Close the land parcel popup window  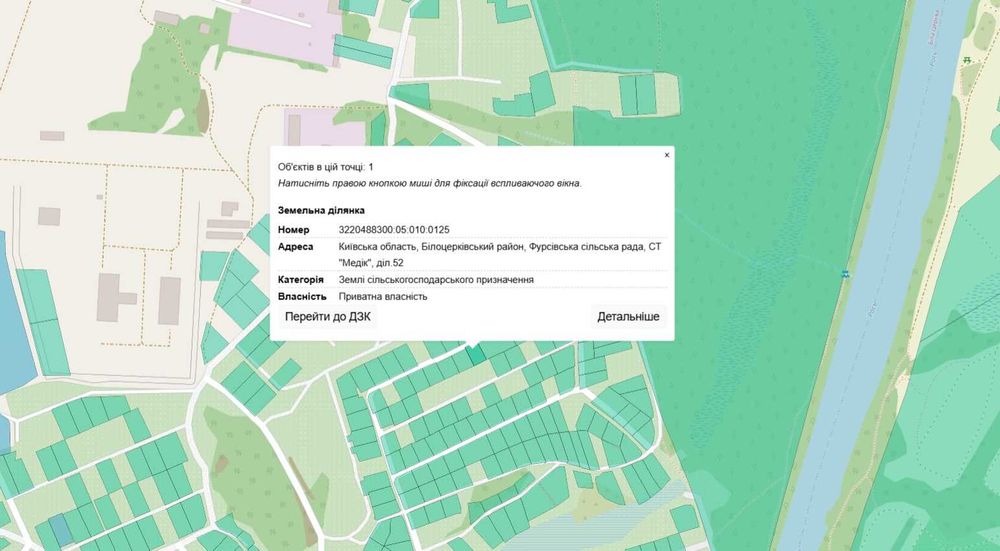coord(667,155)
